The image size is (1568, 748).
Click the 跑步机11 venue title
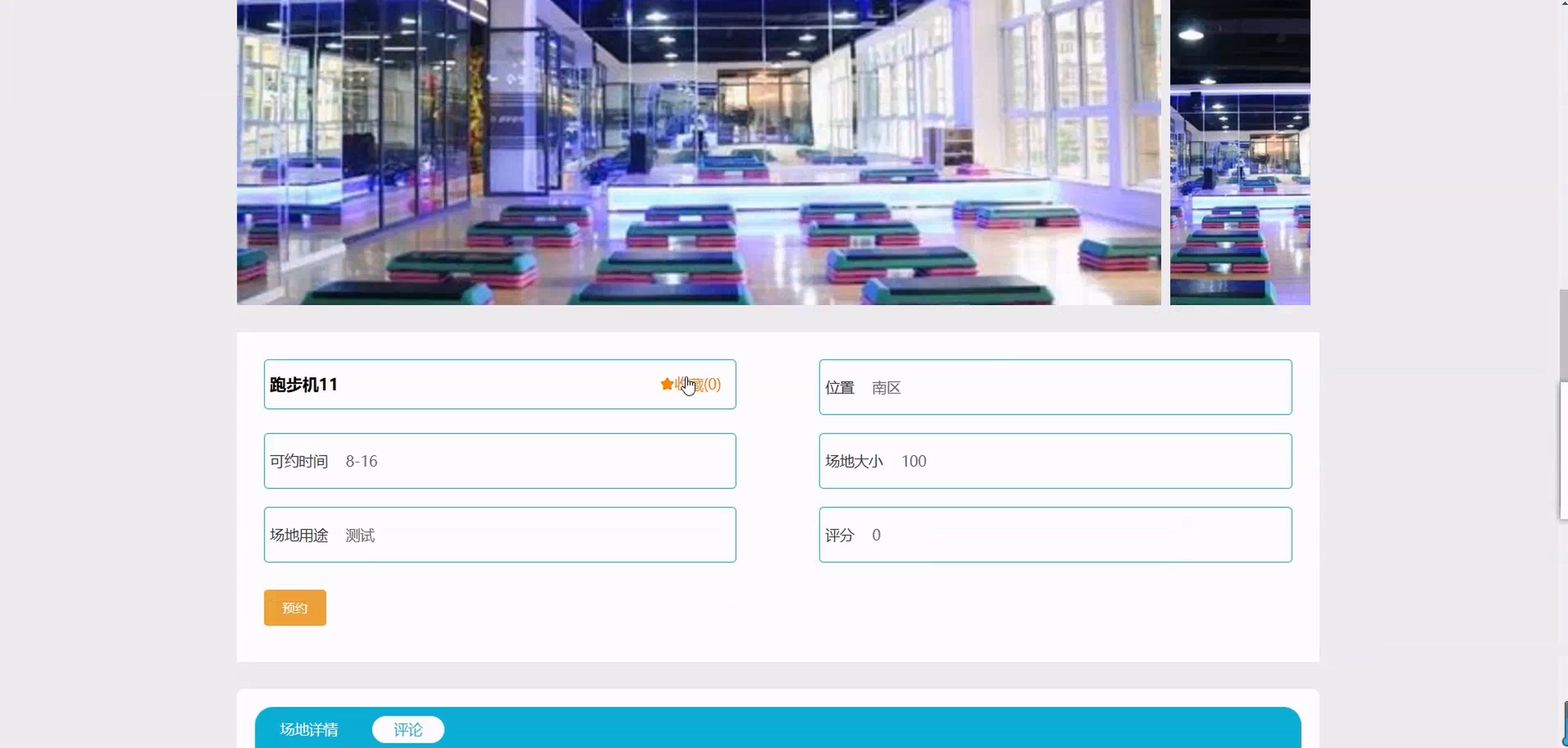(x=303, y=384)
